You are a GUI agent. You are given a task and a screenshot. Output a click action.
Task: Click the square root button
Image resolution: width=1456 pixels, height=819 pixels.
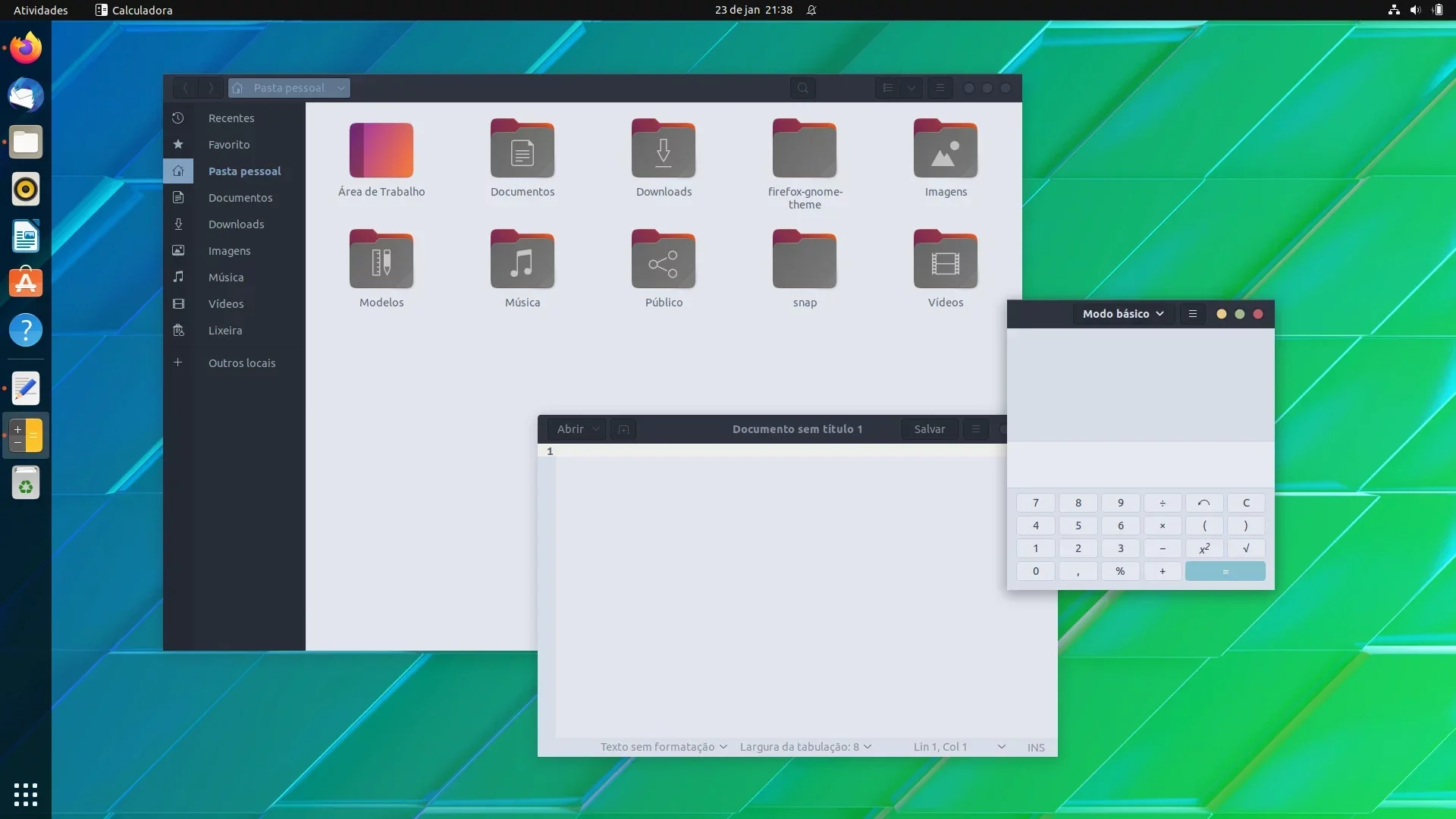click(x=1246, y=548)
